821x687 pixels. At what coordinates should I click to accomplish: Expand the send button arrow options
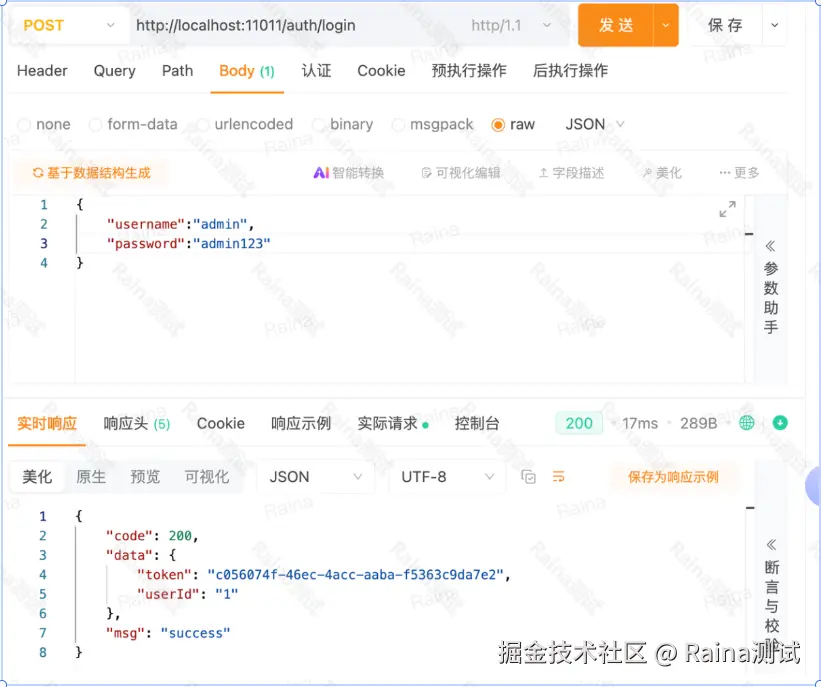[666, 25]
